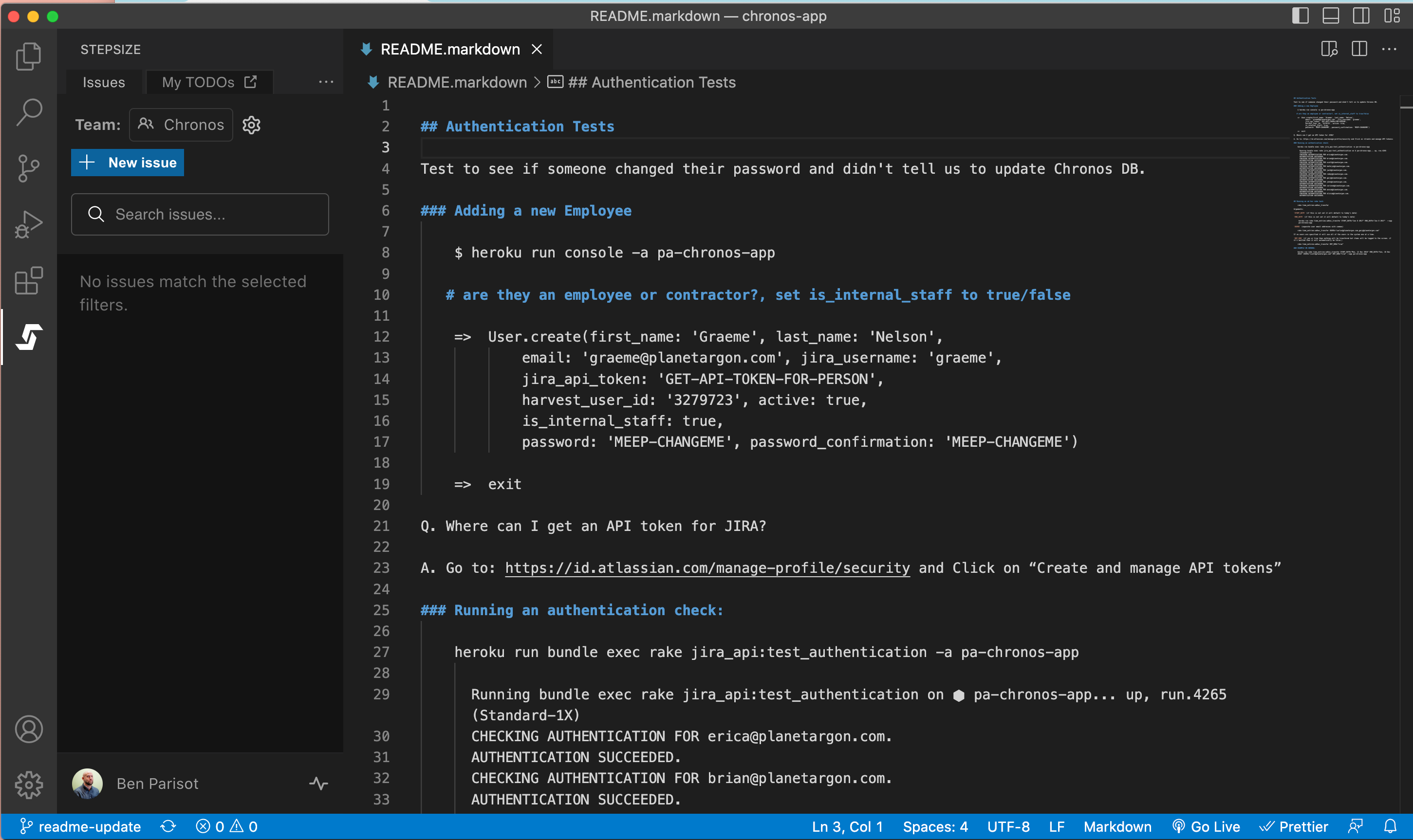The width and height of the screenshot is (1413, 840).
Task: Change language mode from Markdown
Action: tap(1117, 826)
